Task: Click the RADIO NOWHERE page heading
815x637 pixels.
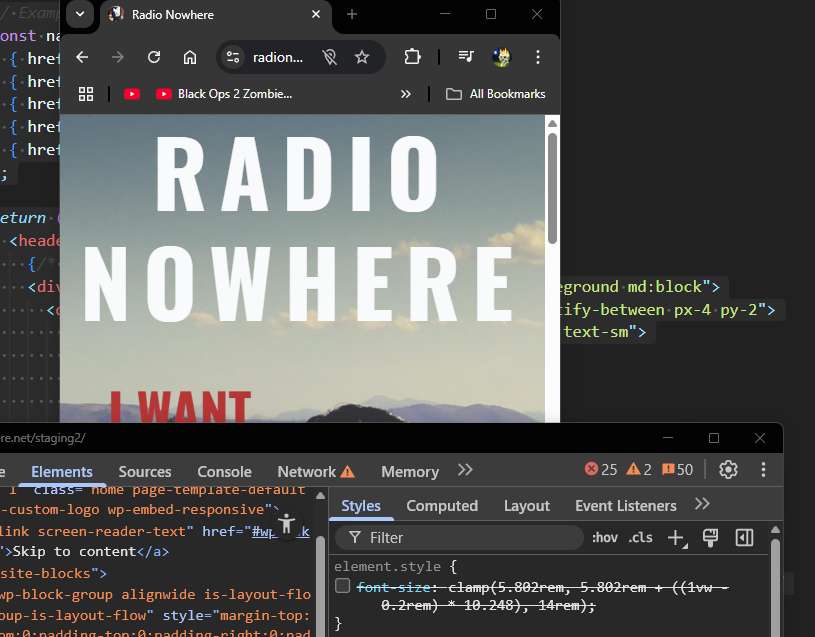Action: click(x=298, y=229)
